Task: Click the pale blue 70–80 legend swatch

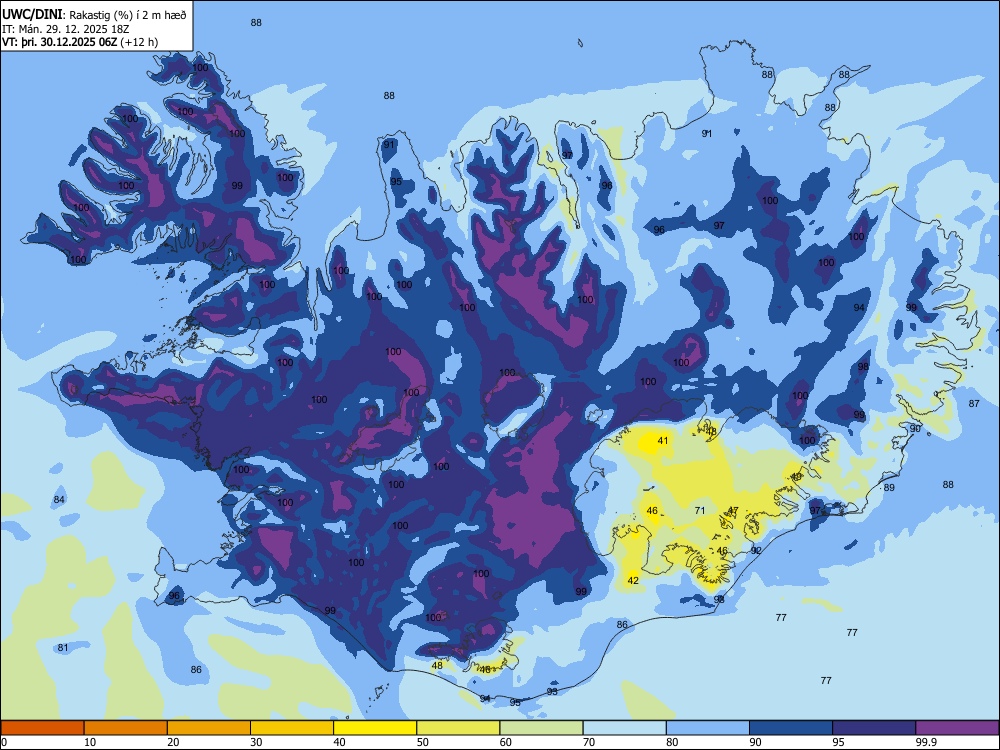Action: [x=624, y=728]
